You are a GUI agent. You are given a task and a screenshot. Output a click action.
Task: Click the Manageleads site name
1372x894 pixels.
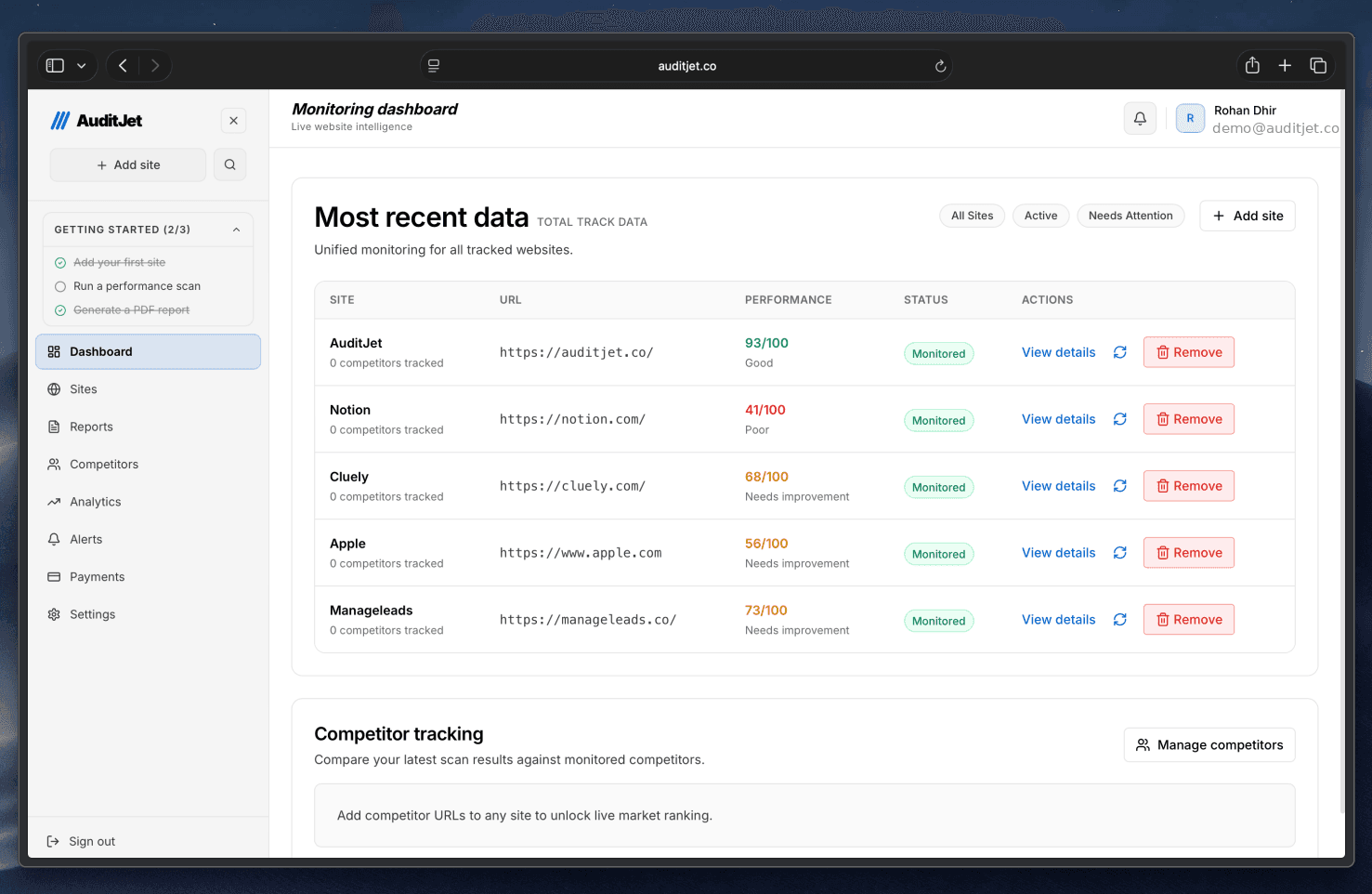click(371, 611)
